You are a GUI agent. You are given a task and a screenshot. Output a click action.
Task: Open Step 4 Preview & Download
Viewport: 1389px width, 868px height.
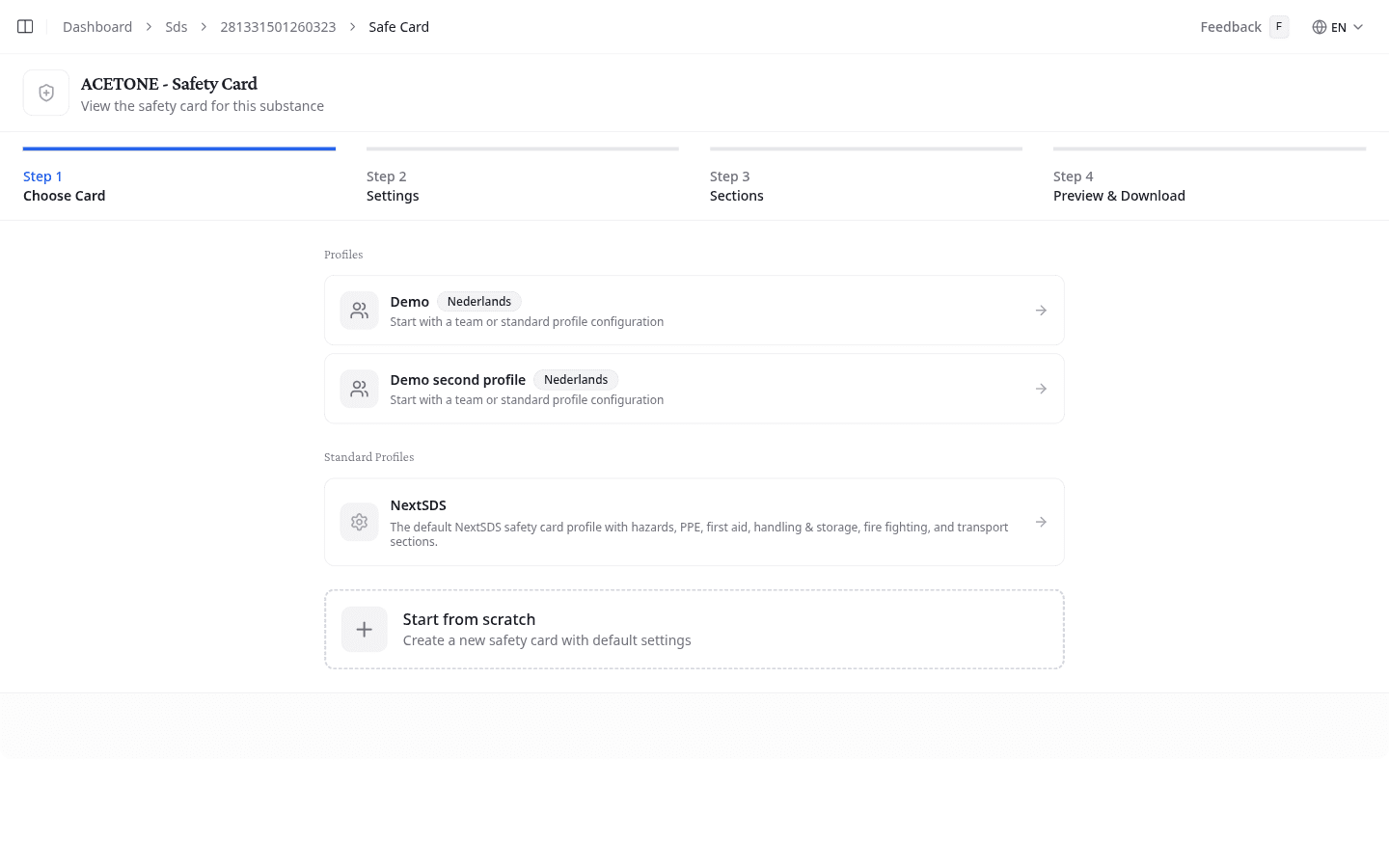click(x=1119, y=185)
